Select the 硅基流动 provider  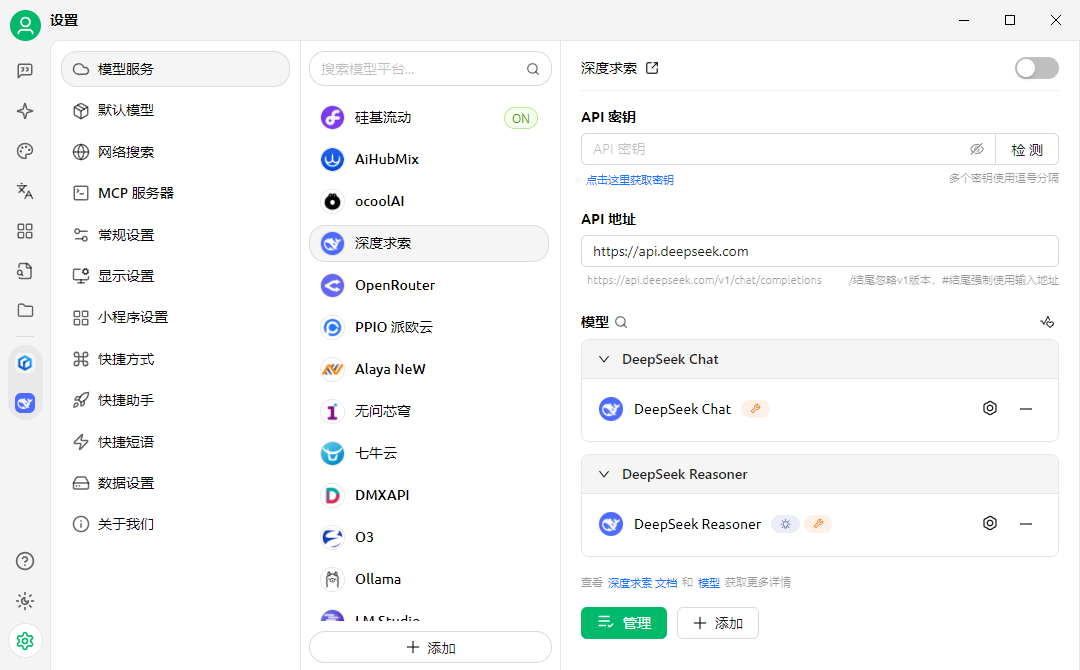point(429,118)
